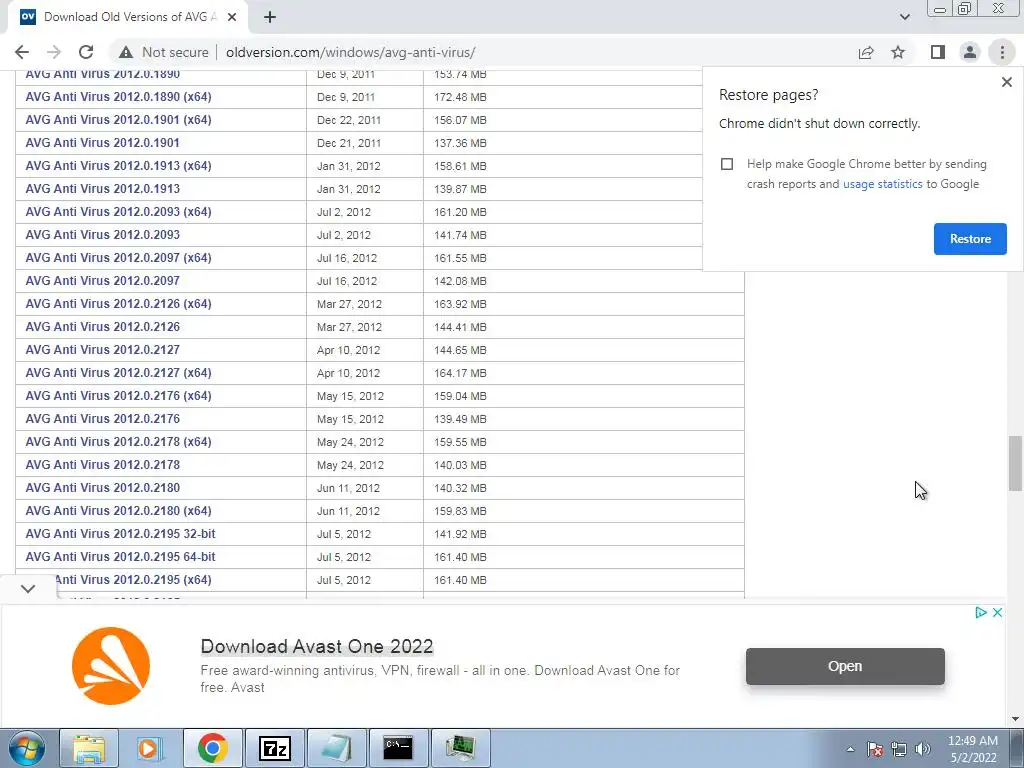Open AVG Anti Virus 2012.0.2178 link
1024x768 pixels.
coord(103,465)
